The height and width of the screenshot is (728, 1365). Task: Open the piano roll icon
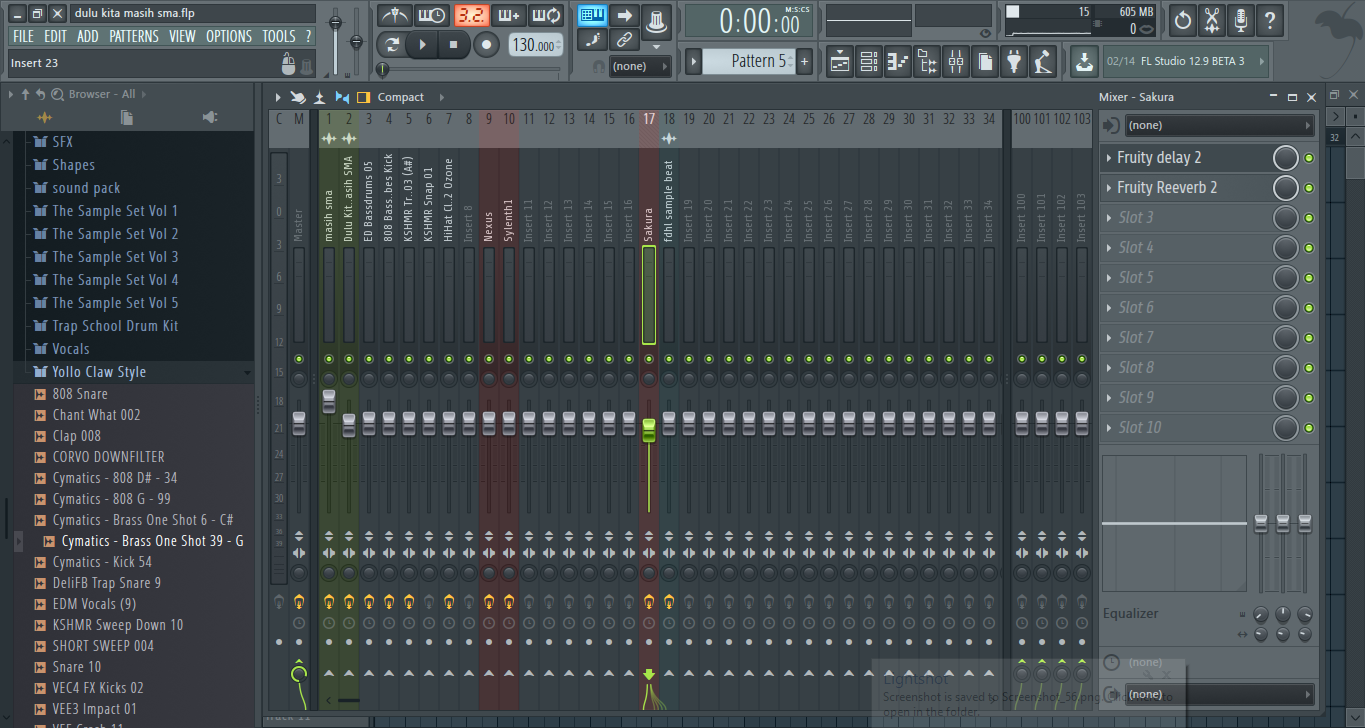pos(898,62)
